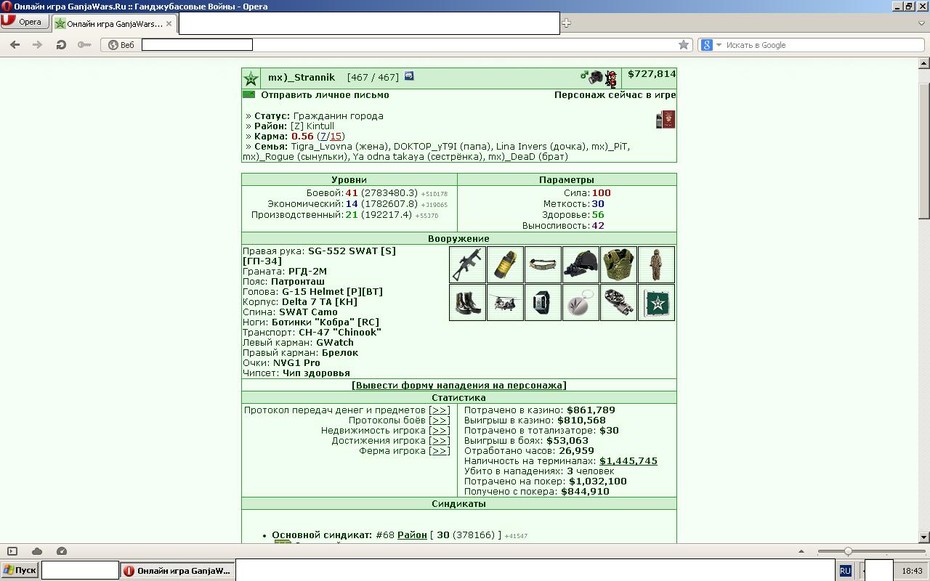The height and width of the screenshot is (581, 930).
Task: Click the Delta 7 TA body armor icon
Action: (x=619, y=264)
